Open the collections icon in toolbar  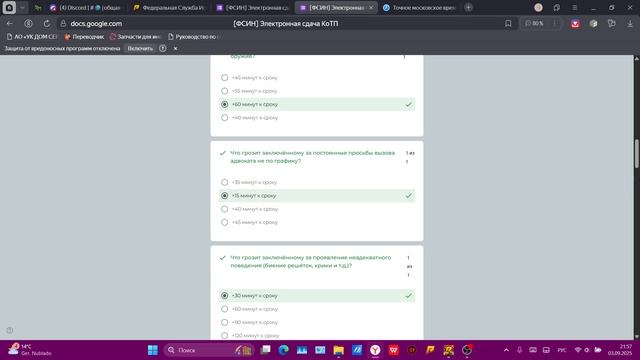[611, 24]
